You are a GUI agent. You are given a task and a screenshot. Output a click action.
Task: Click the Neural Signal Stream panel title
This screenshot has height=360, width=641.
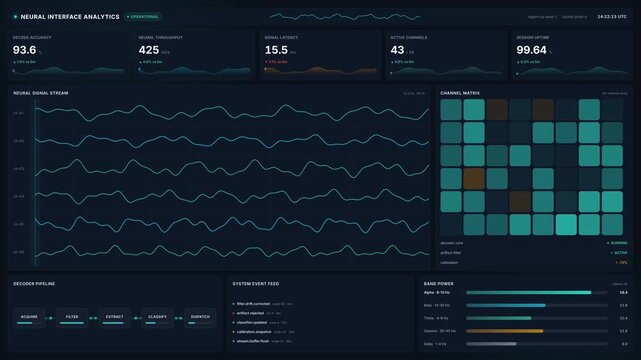[40, 93]
